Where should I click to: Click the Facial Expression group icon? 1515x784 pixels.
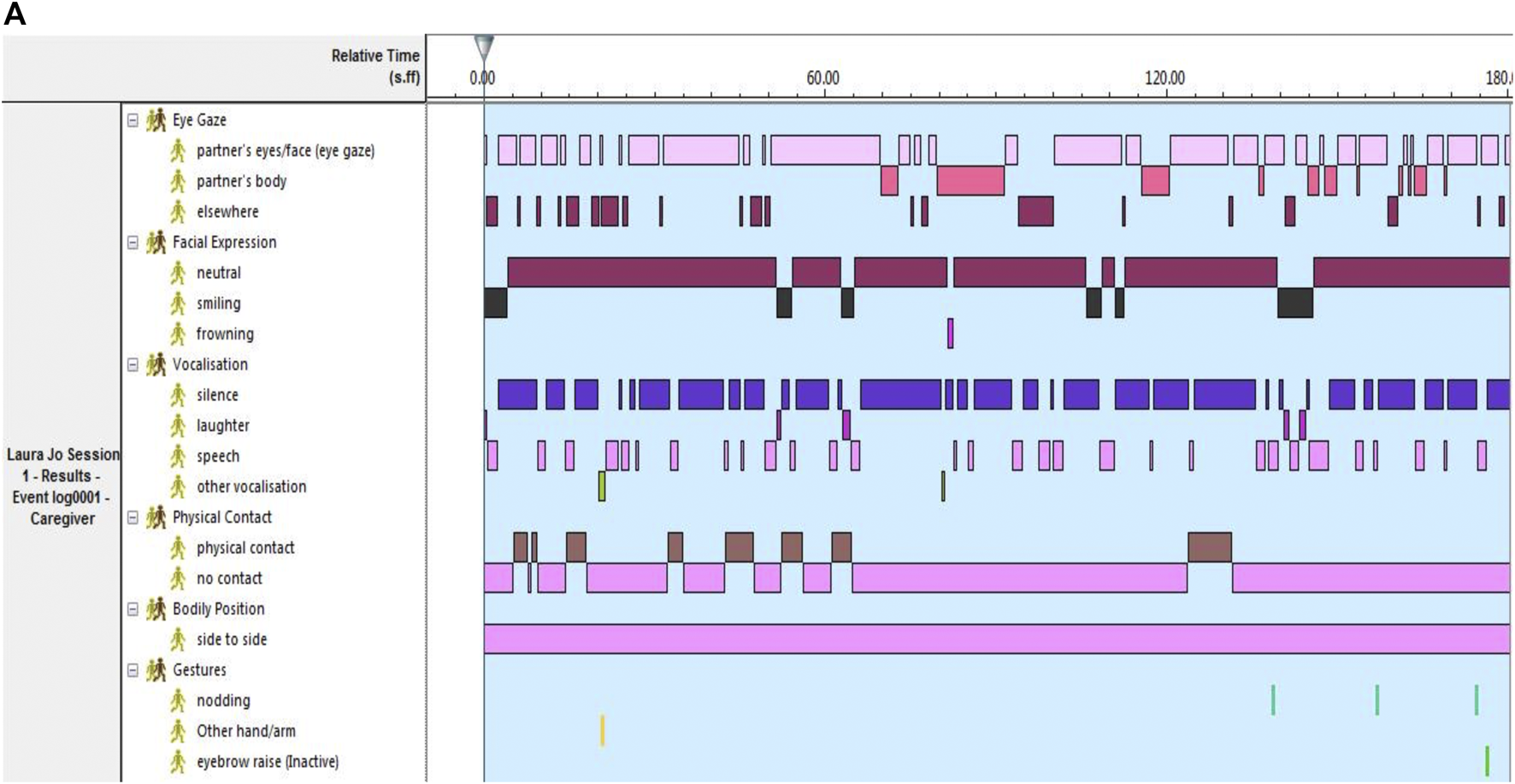coord(156,243)
